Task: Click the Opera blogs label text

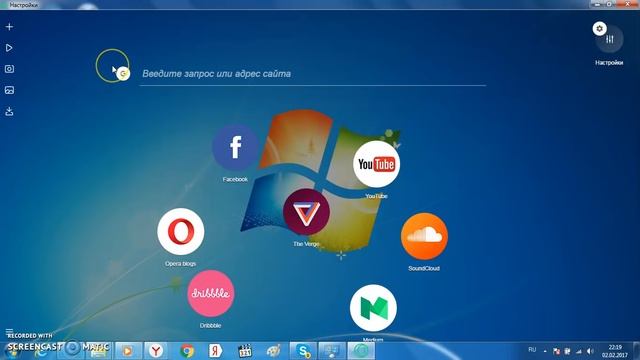Action: coord(180,264)
